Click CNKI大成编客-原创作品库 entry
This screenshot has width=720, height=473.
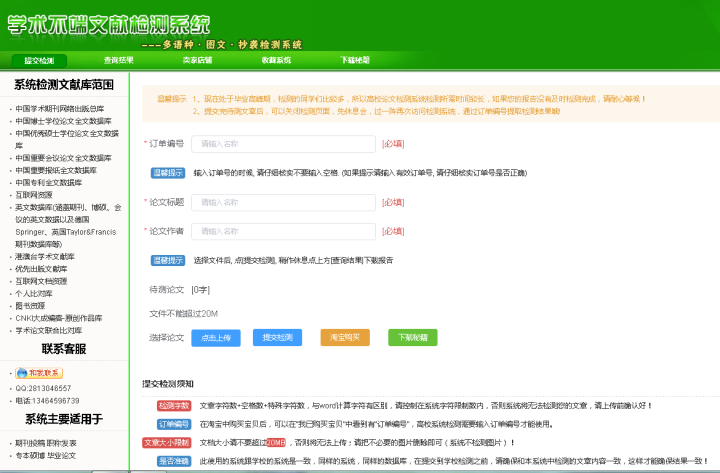pos(59,318)
